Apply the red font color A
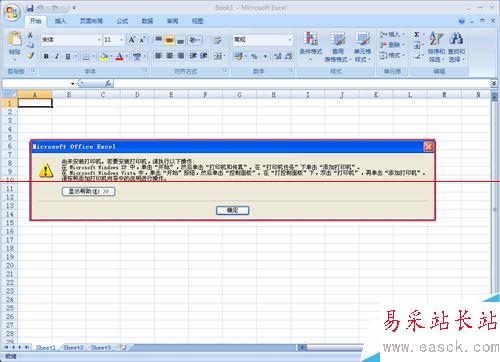This screenshot has height=362, width=500. [119, 56]
